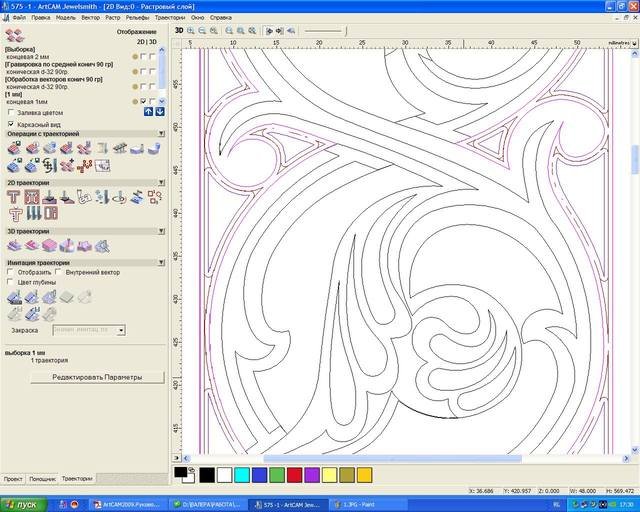Toggle the Каркасный вид checkbox
640x512 pixels.
pyautogui.click(x=11, y=124)
